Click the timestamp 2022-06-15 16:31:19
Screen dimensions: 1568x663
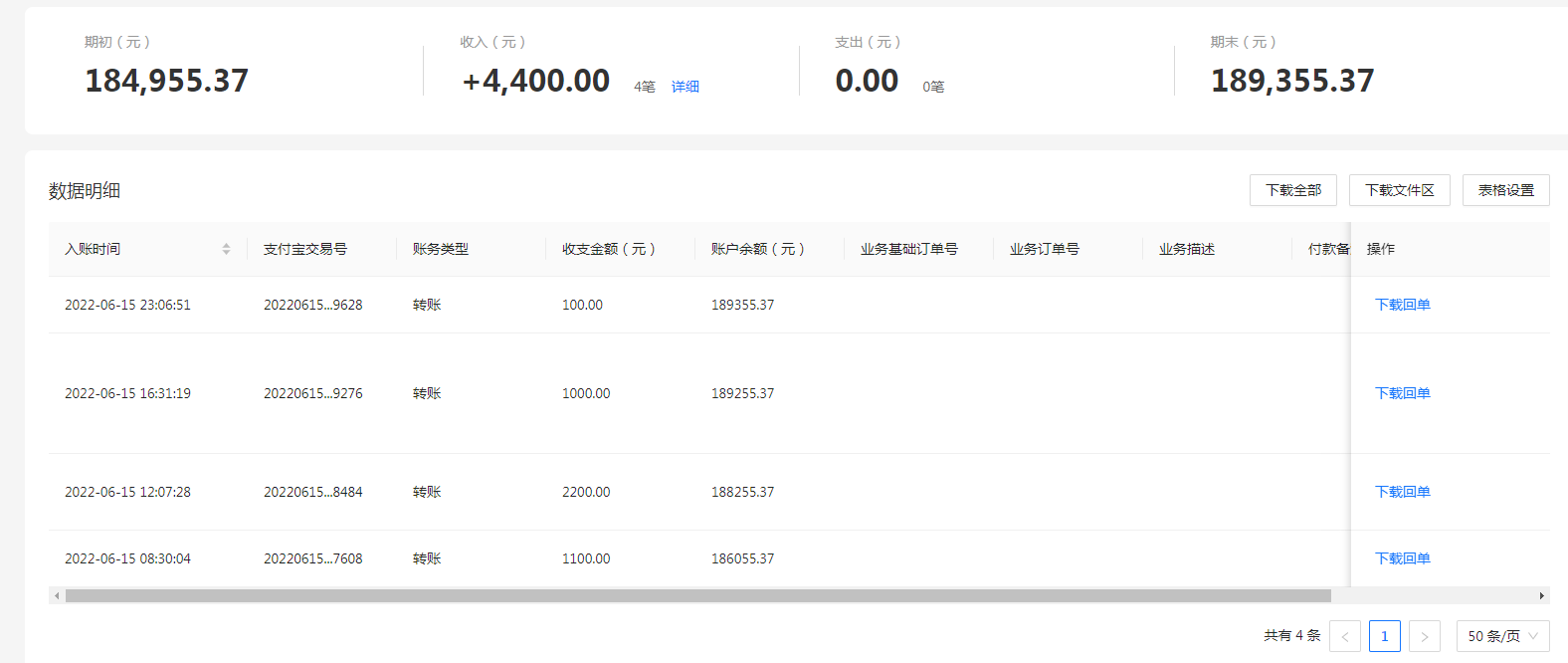127,393
